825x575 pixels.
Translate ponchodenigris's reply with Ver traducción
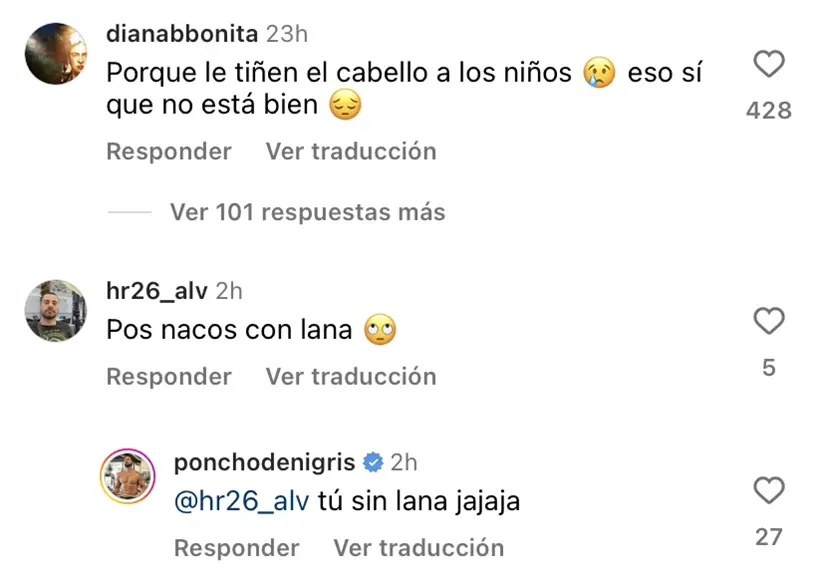(419, 548)
